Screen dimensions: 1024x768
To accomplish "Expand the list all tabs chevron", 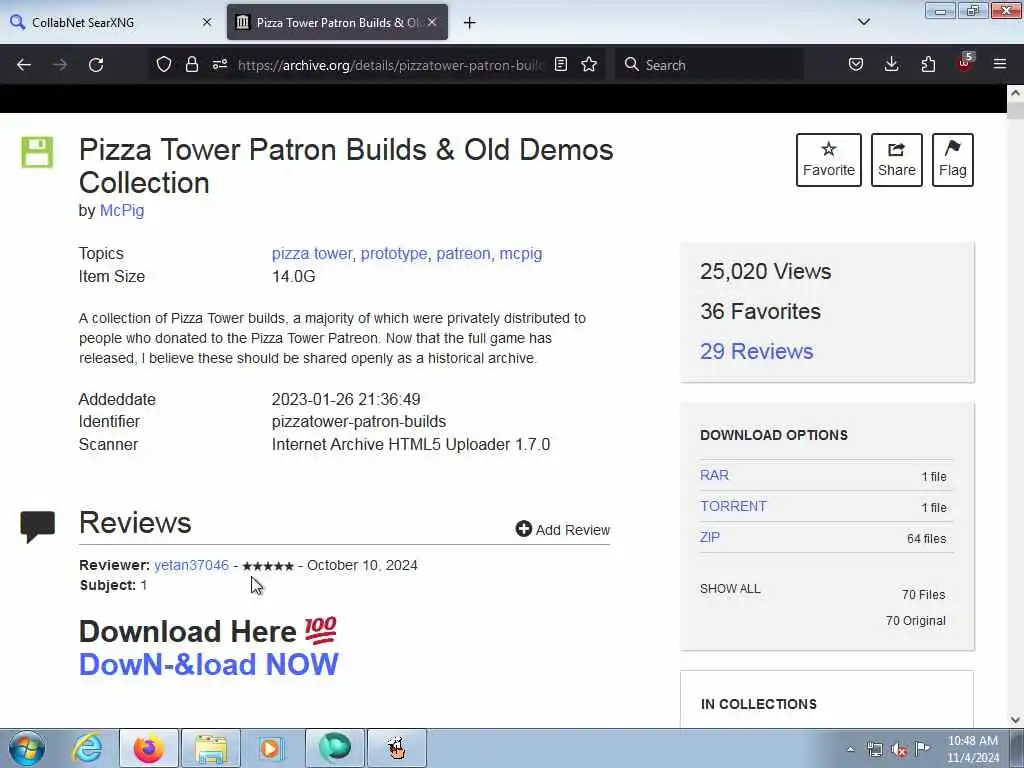I will 863,22.
